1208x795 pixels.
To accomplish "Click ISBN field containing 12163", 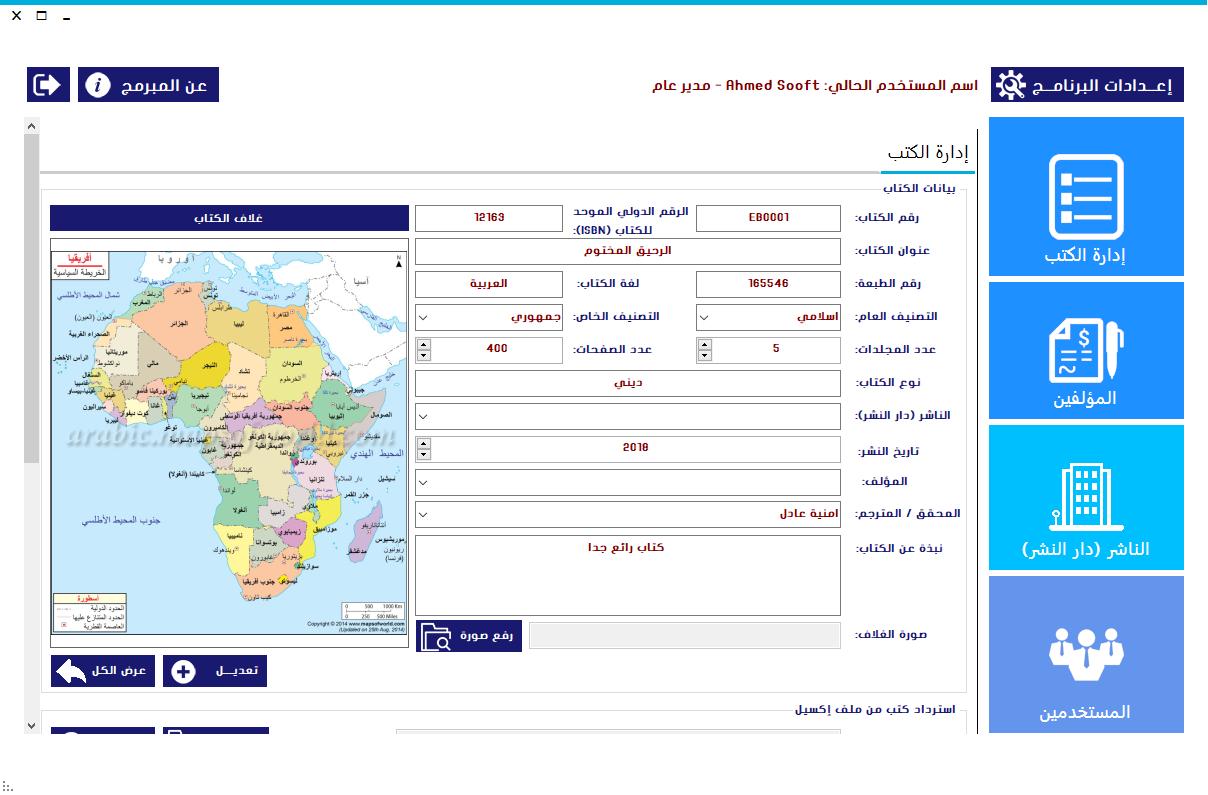I will coord(489,218).
